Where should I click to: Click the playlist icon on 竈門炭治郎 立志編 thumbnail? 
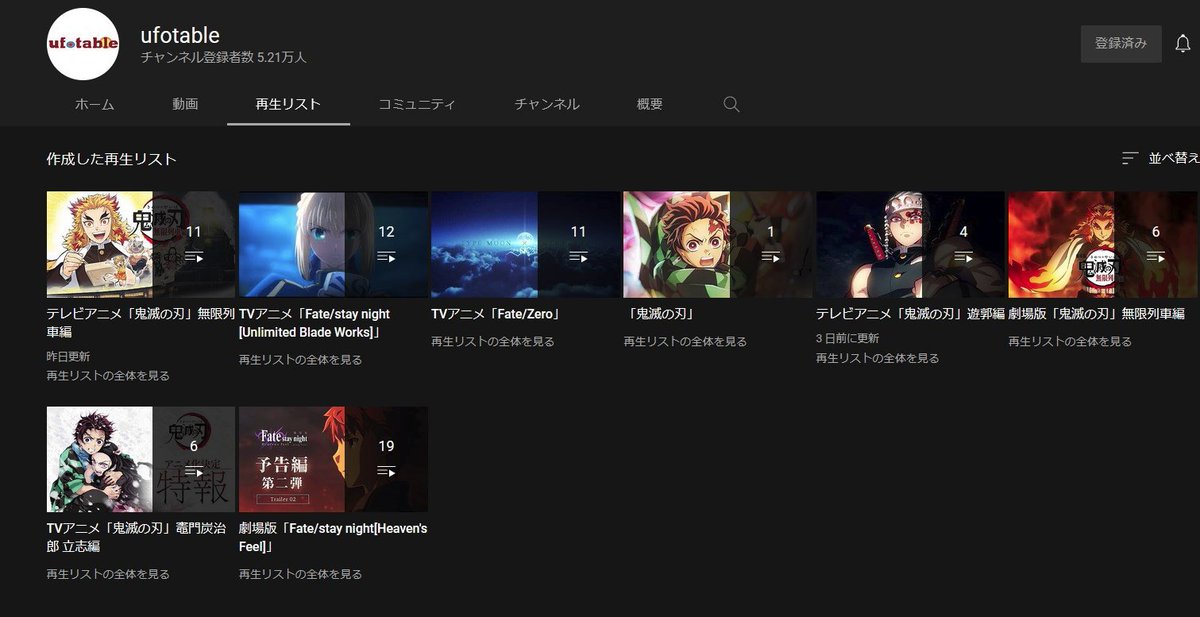[x=194, y=471]
